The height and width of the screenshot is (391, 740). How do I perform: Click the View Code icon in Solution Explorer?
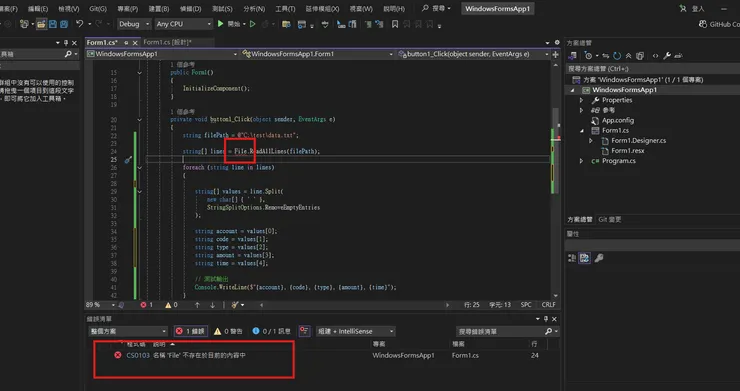(656, 56)
